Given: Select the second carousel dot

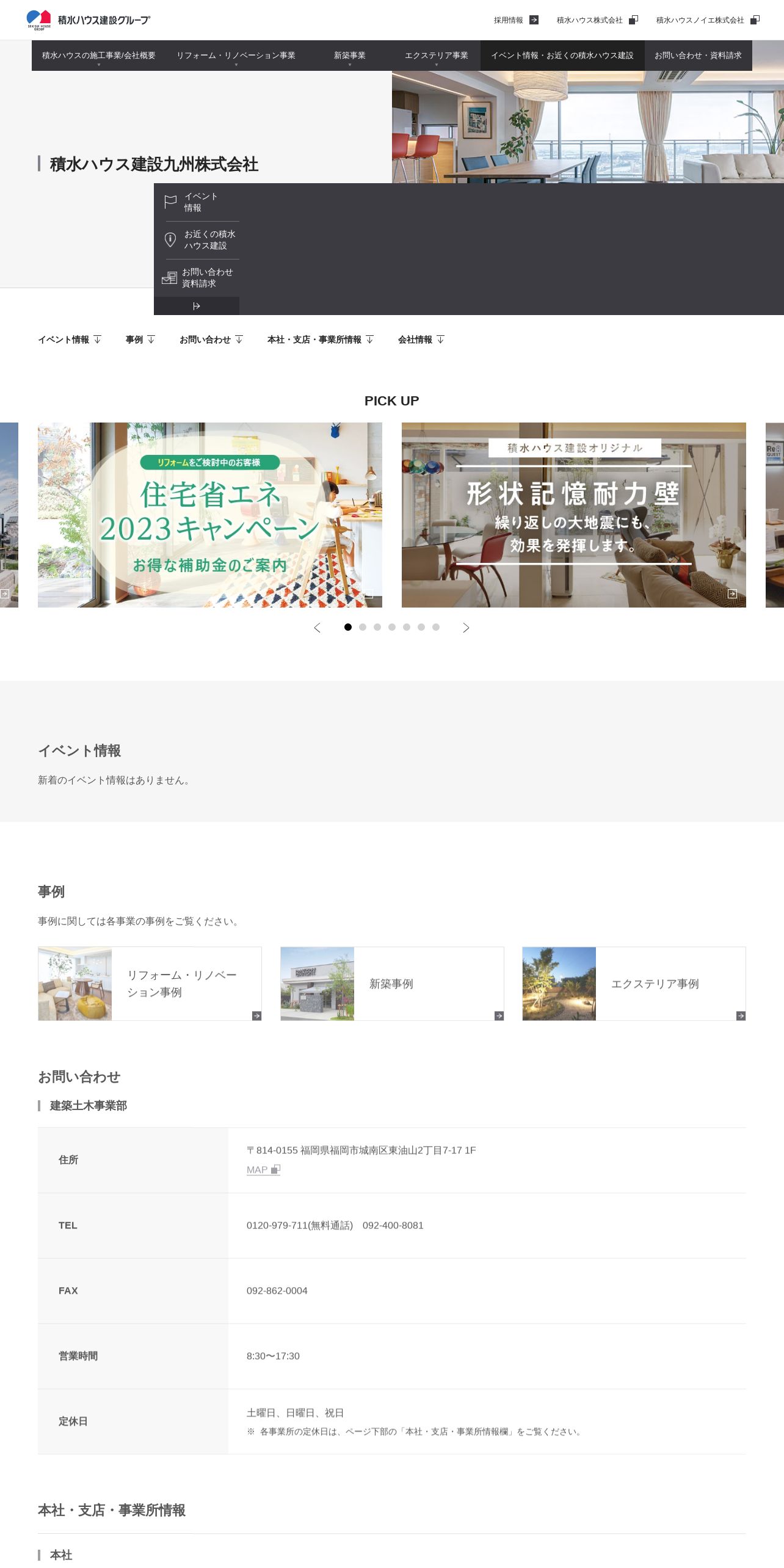Looking at the screenshot, I should point(363,627).
